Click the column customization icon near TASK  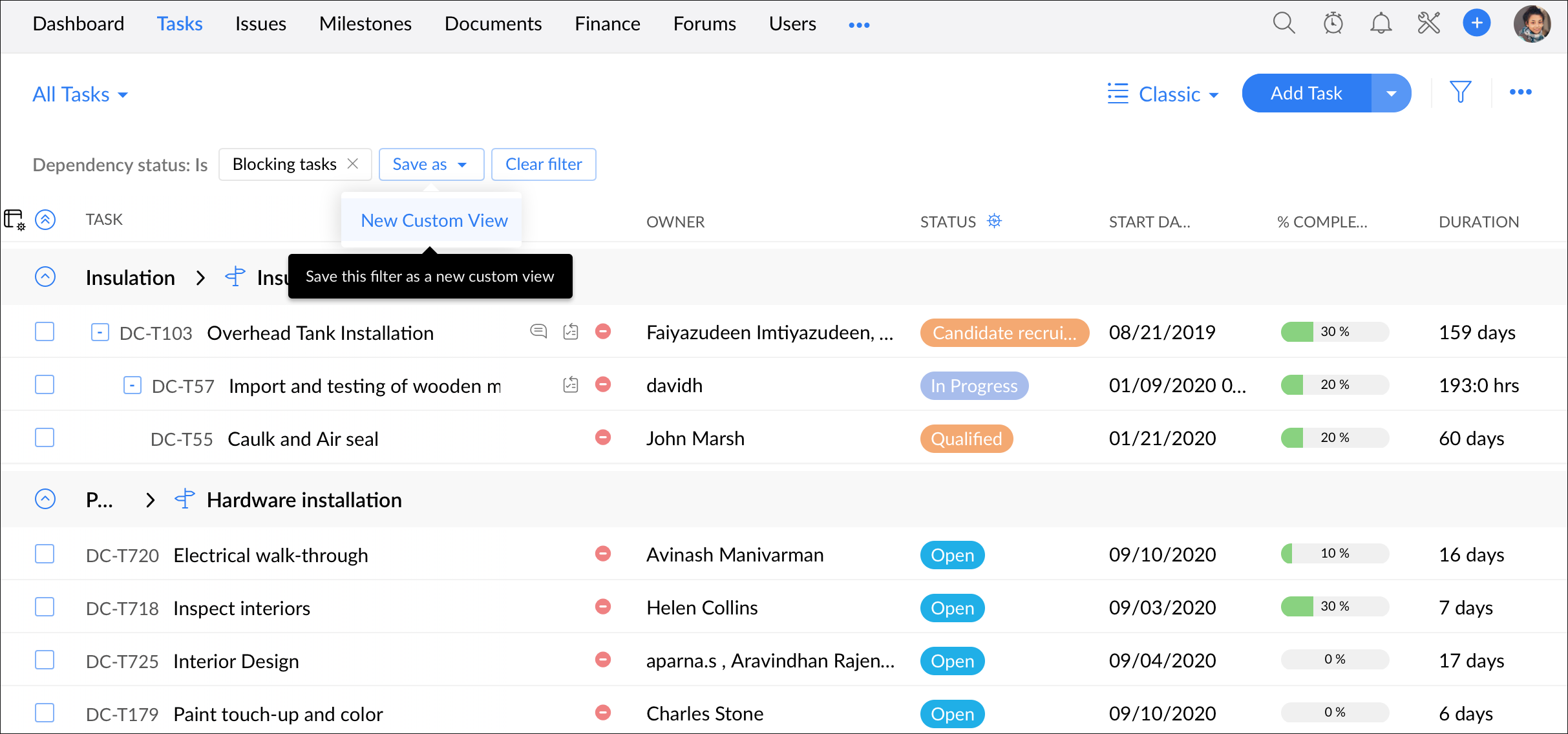click(14, 220)
